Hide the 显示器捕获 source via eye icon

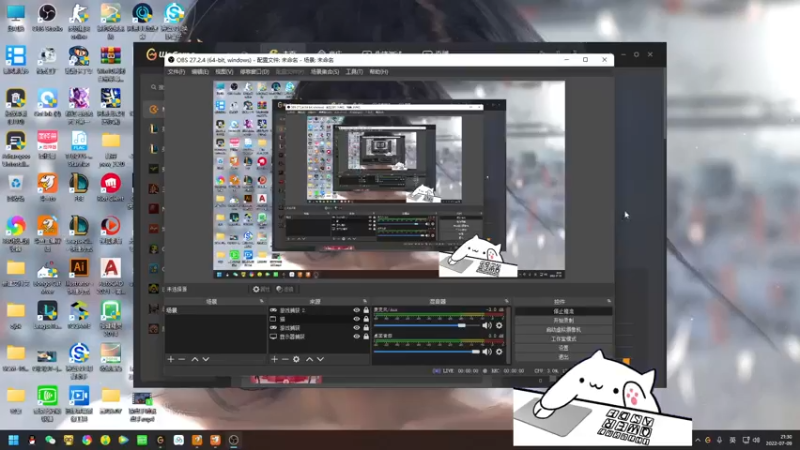(x=357, y=336)
